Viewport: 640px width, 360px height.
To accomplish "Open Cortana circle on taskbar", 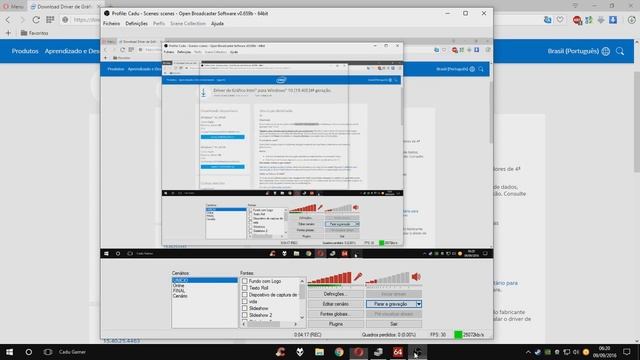I will pyautogui.click(x=29, y=352).
